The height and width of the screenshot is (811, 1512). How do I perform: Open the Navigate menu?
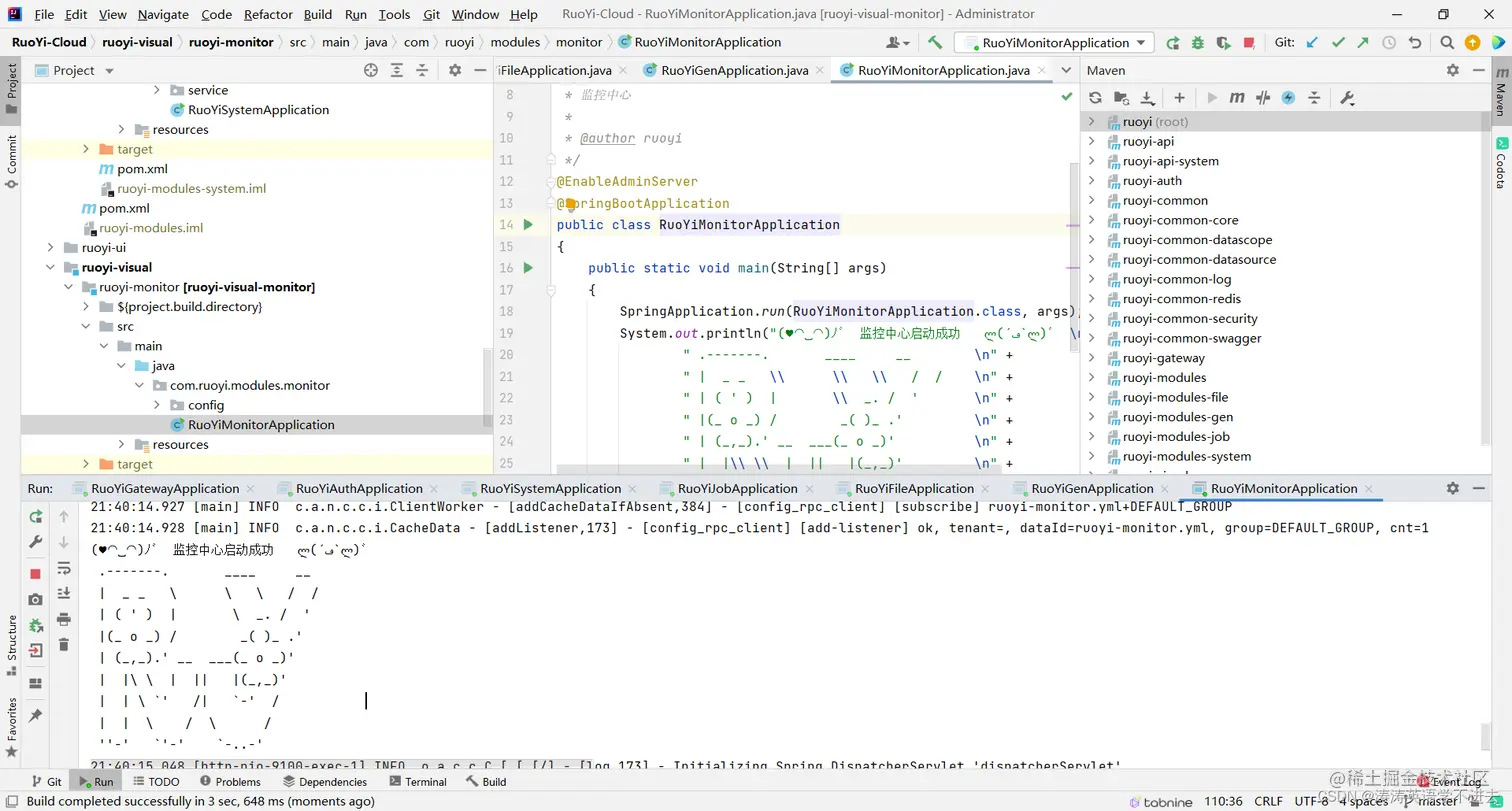(163, 14)
